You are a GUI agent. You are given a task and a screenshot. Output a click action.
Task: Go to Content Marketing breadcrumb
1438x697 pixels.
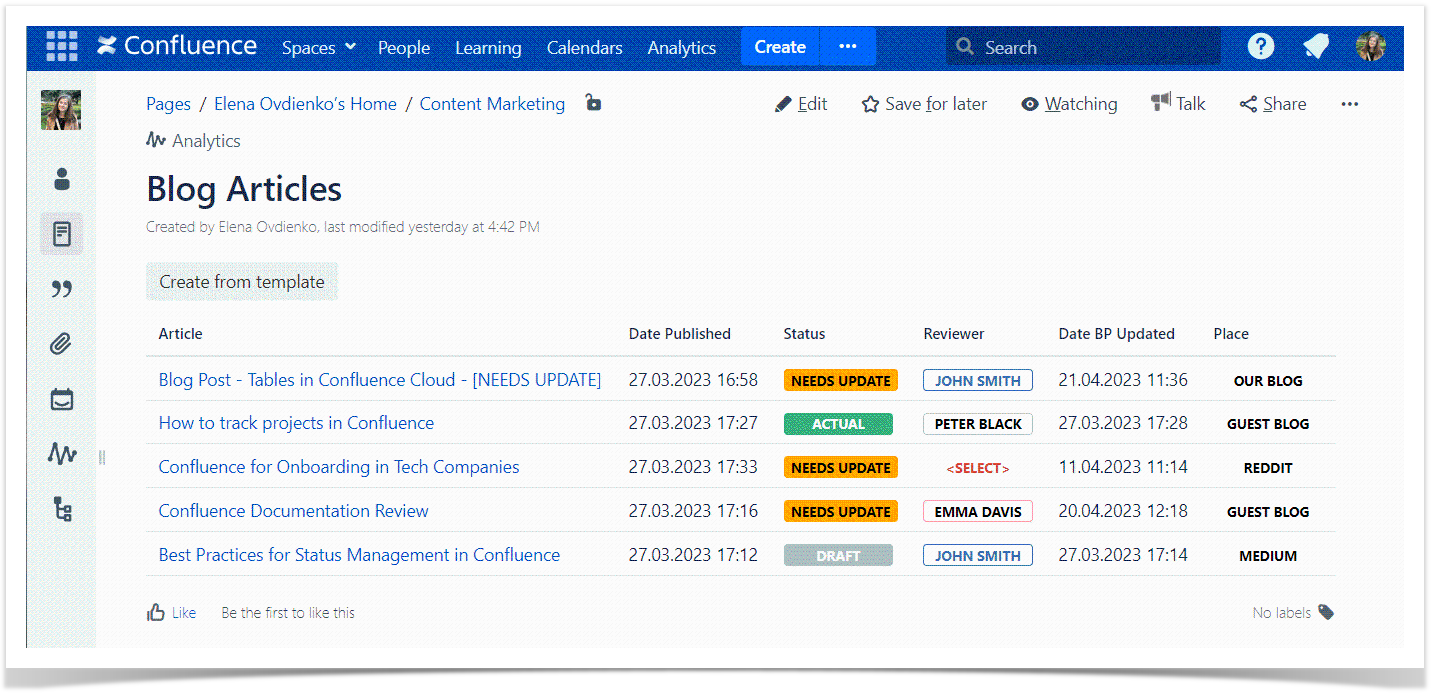[x=492, y=104]
